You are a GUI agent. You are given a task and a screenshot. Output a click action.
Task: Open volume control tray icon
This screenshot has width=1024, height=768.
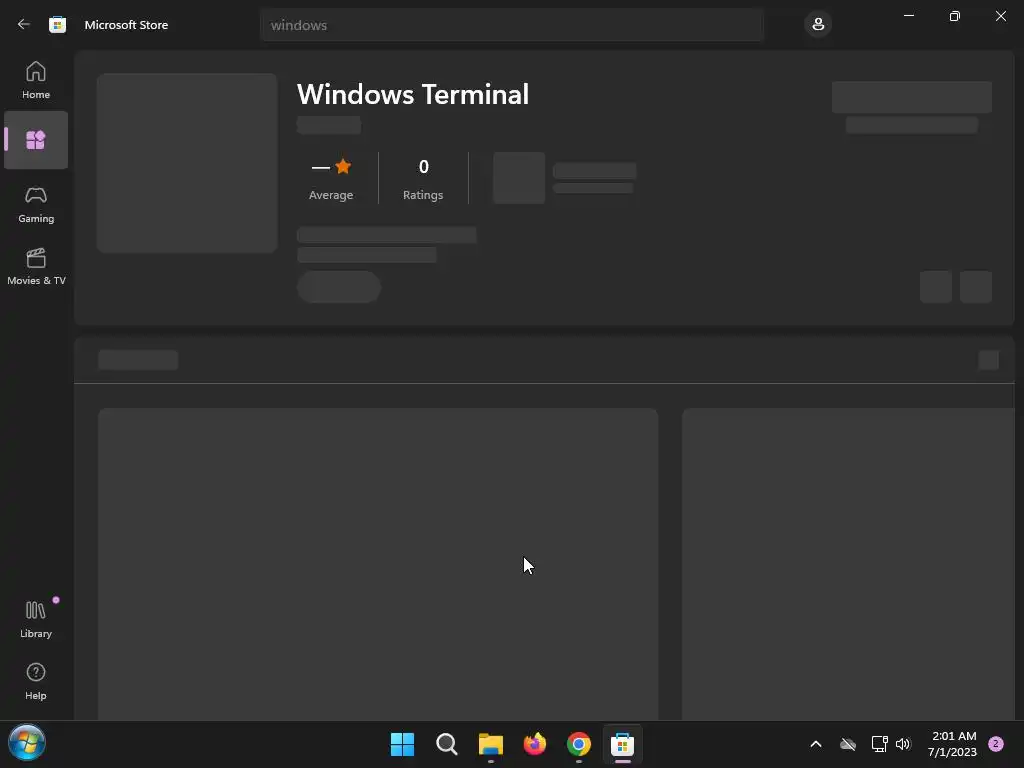pyautogui.click(x=903, y=744)
